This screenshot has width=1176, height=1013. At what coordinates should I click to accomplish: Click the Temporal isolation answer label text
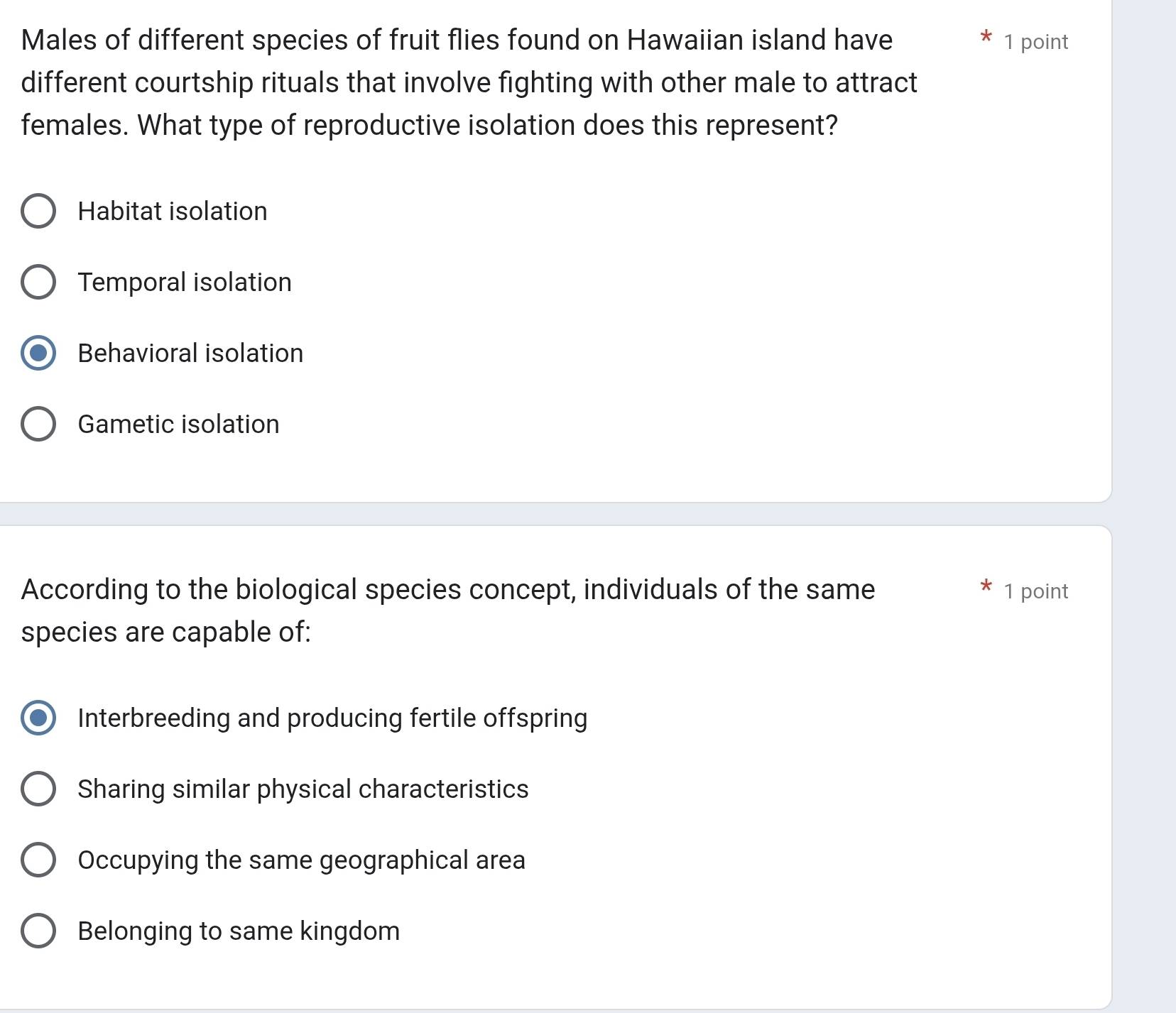pos(184,282)
